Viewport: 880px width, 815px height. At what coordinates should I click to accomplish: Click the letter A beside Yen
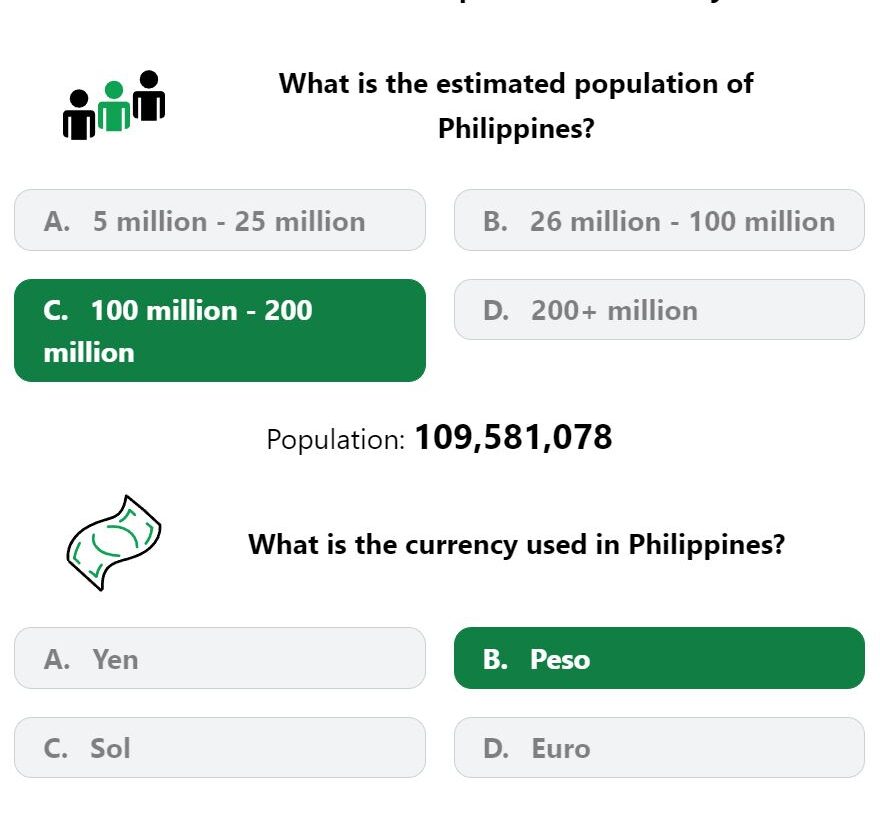[x=57, y=660]
